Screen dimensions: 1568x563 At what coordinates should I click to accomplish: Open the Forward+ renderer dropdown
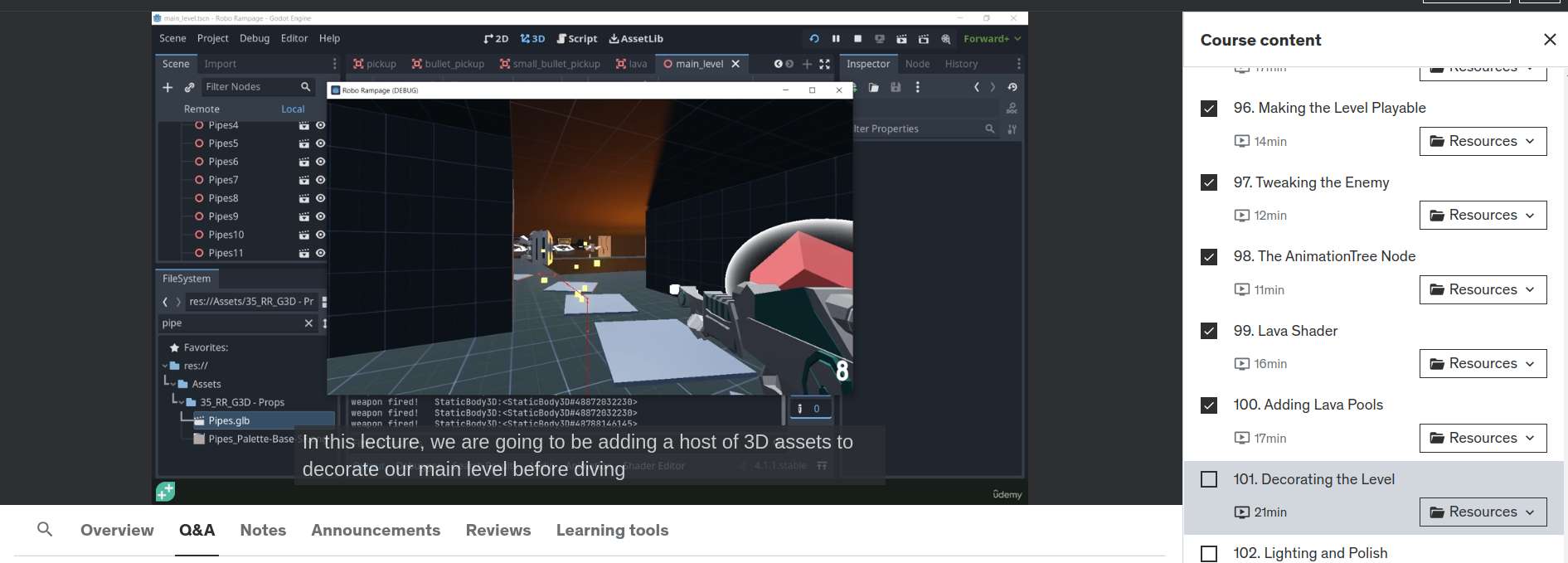click(x=992, y=39)
